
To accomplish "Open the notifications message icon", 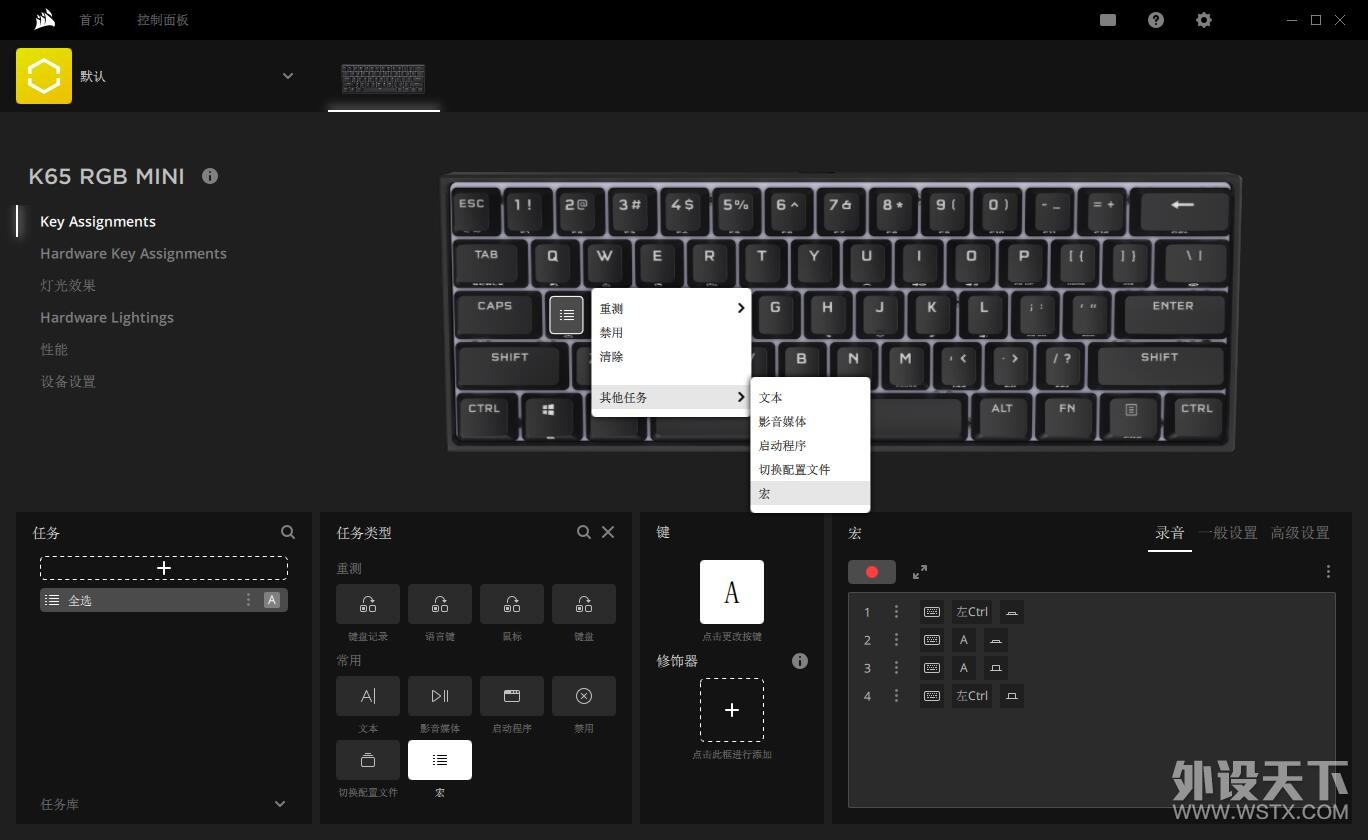I will pos(1108,20).
